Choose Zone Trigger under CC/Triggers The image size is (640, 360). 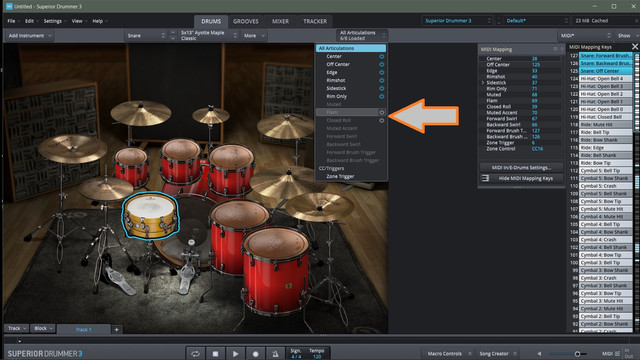tap(340, 176)
